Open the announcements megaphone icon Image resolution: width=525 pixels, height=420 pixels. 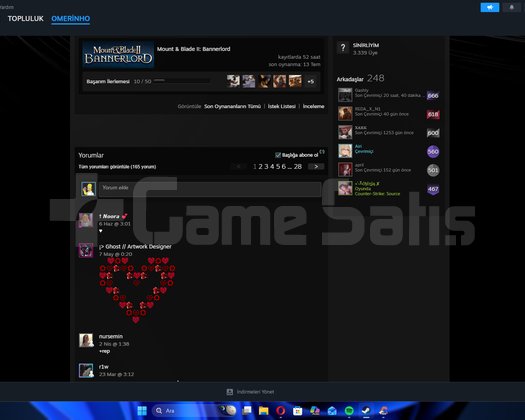pyautogui.click(x=490, y=7)
